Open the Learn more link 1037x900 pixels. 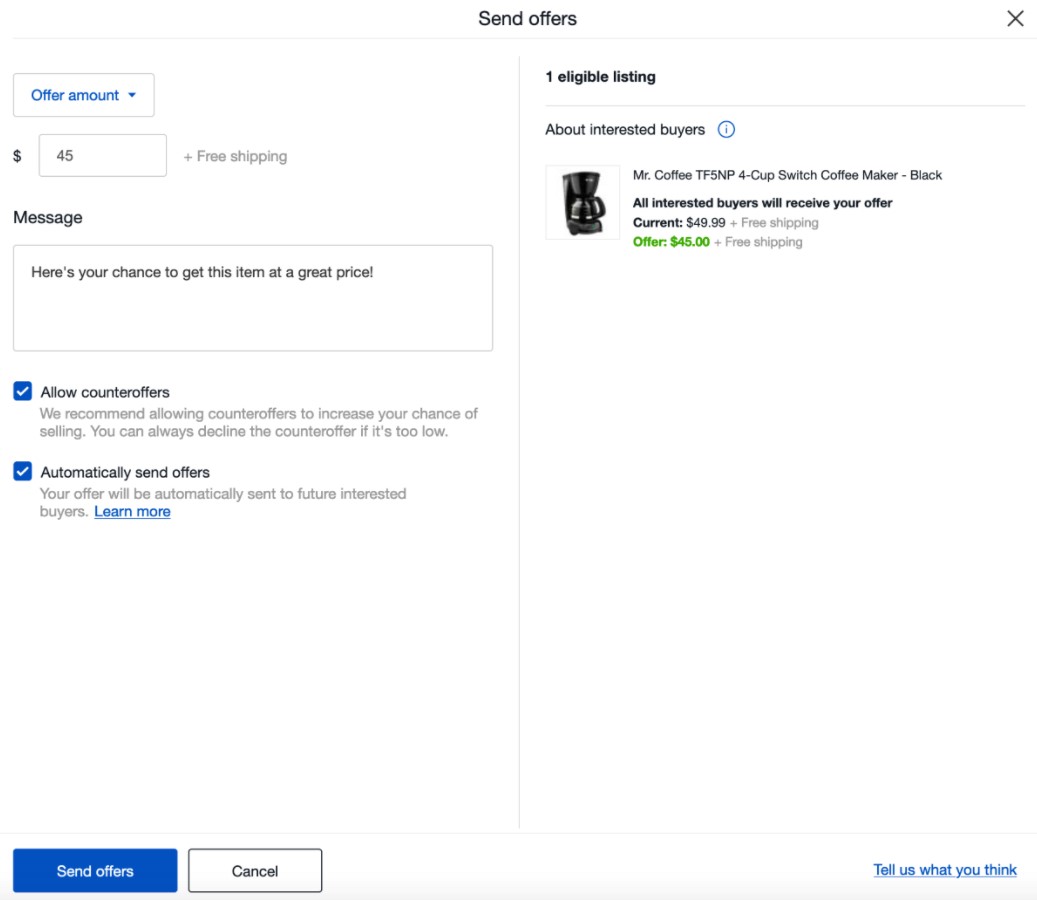click(x=132, y=512)
